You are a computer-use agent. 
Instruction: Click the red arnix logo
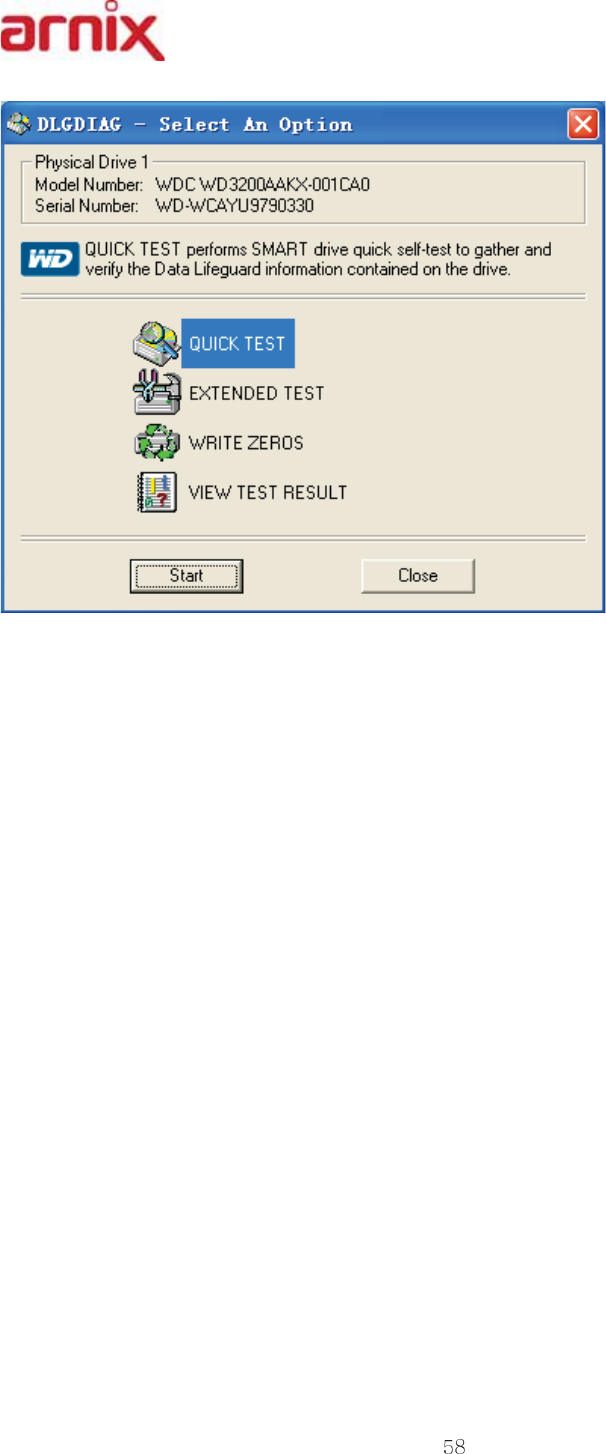82,35
